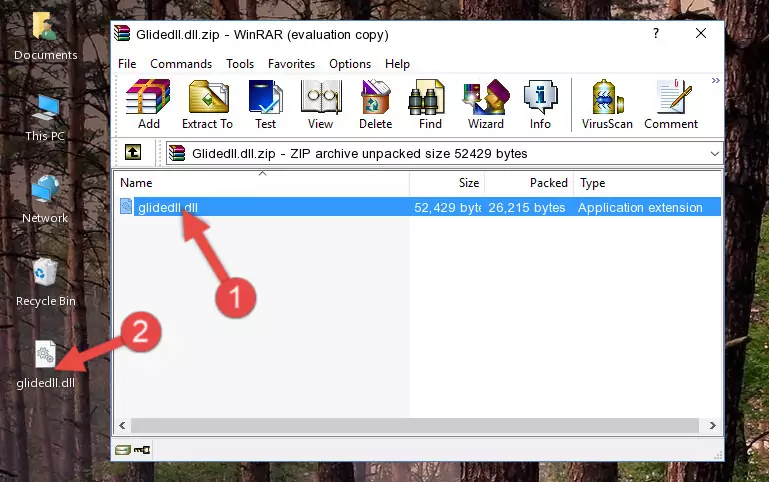The image size is (769, 482).
Task: Select the Documents desktop icon
Action: [x=46, y=37]
